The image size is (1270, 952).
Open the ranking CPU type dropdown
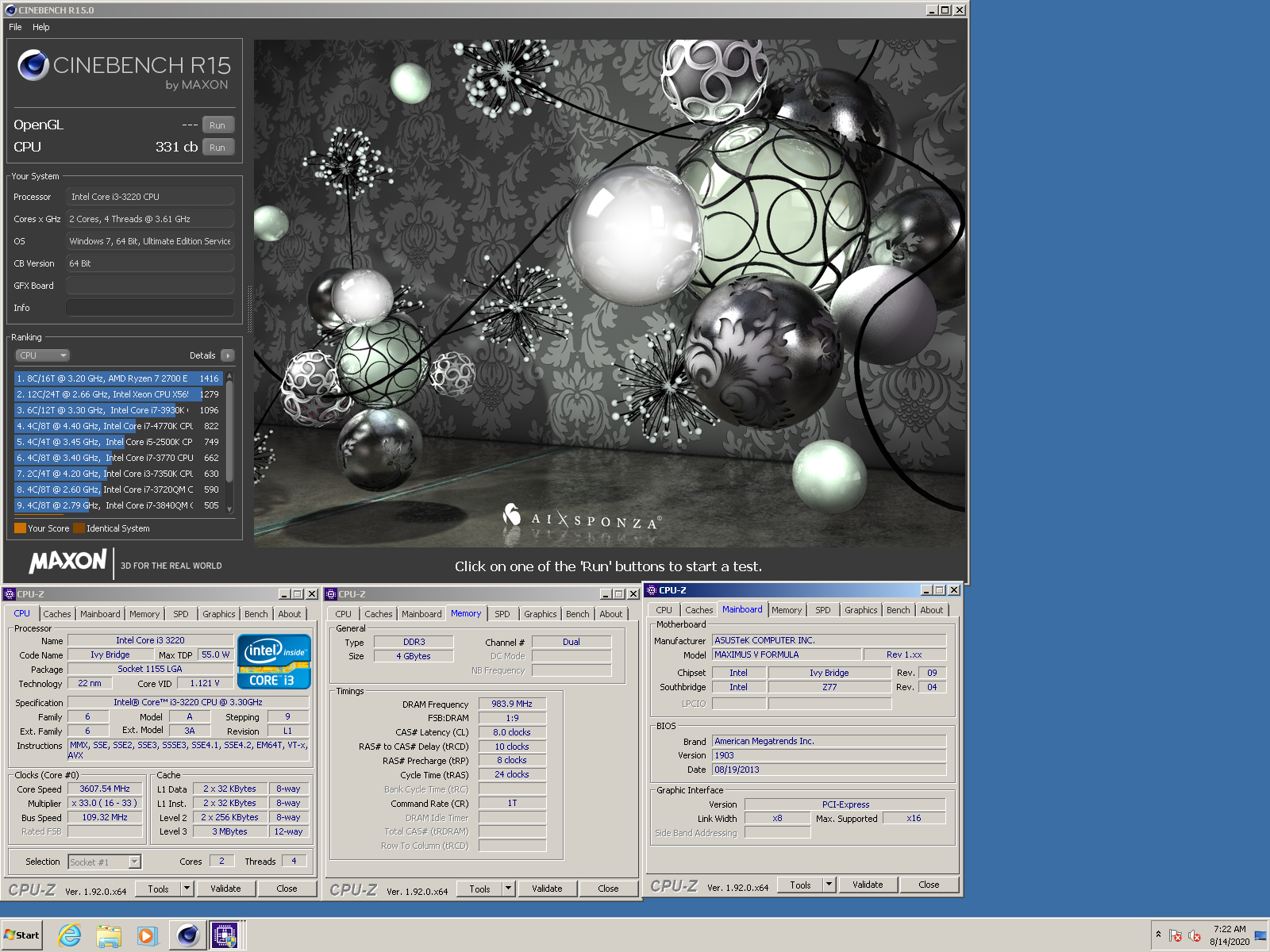click(x=43, y=355)
